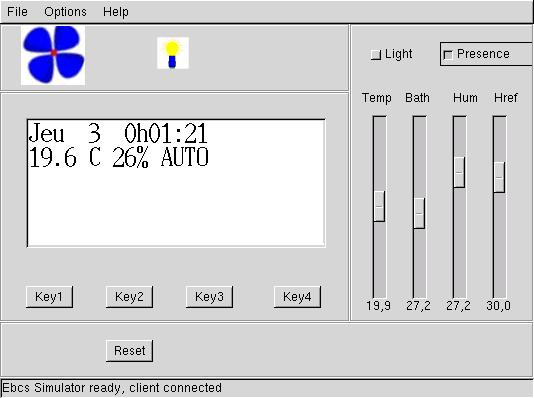Click the Key4 button
This screenshot has width=534, height=398.
pyautogui.click(x=297, y=297)
